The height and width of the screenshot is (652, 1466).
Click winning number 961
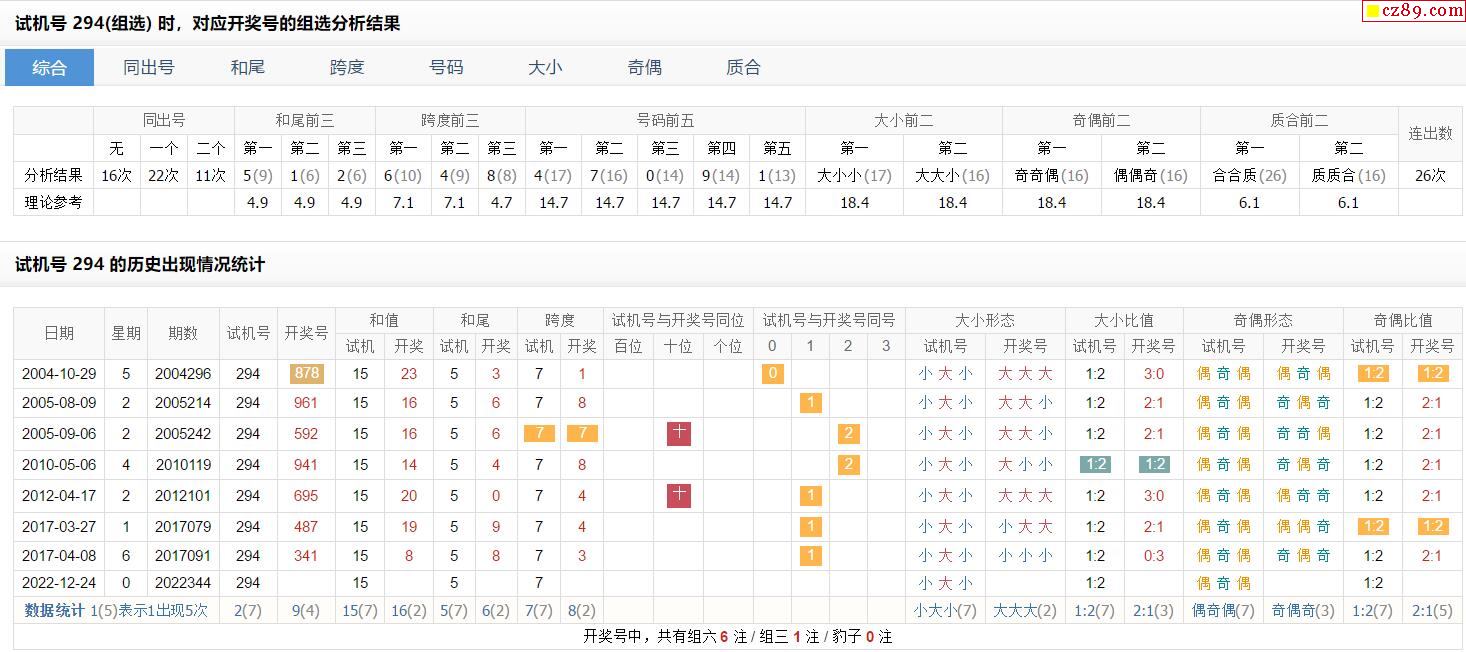[306, 402]
